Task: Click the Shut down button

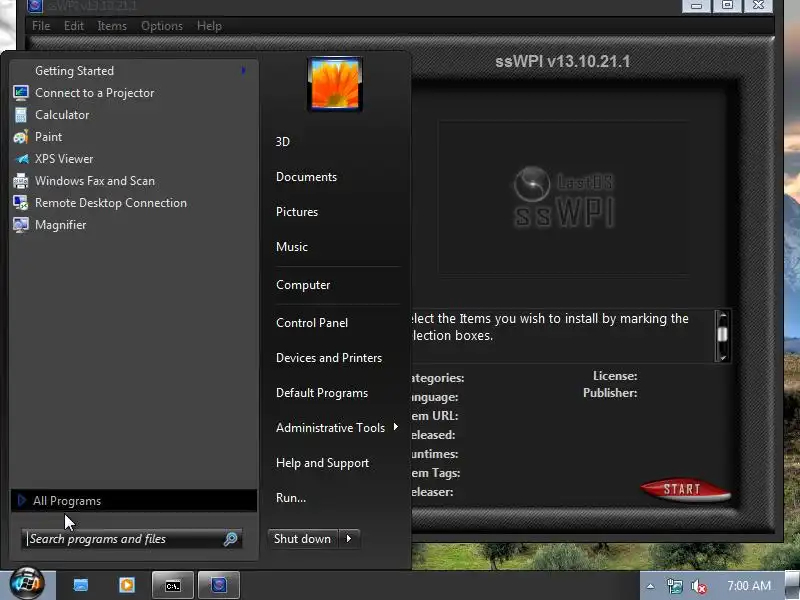Action: 303,539
